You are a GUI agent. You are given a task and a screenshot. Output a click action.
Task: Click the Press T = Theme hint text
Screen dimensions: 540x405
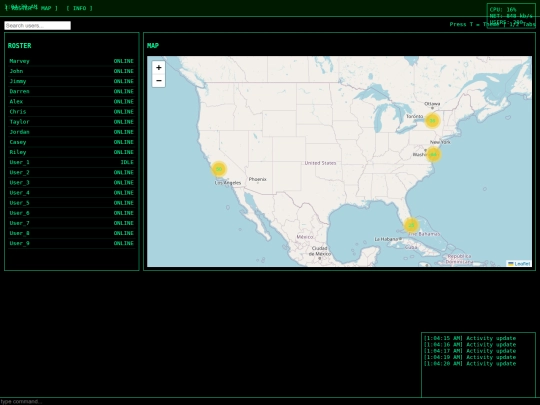[x=474, y=24]
